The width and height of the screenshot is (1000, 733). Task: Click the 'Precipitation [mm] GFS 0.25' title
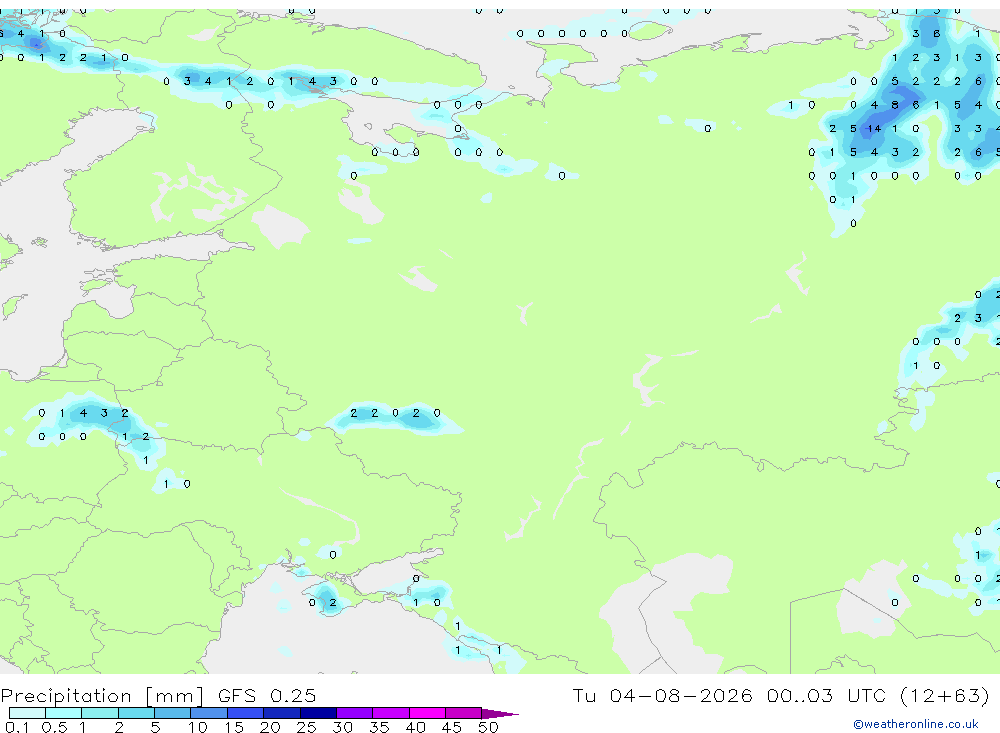(x=158, y=695)
